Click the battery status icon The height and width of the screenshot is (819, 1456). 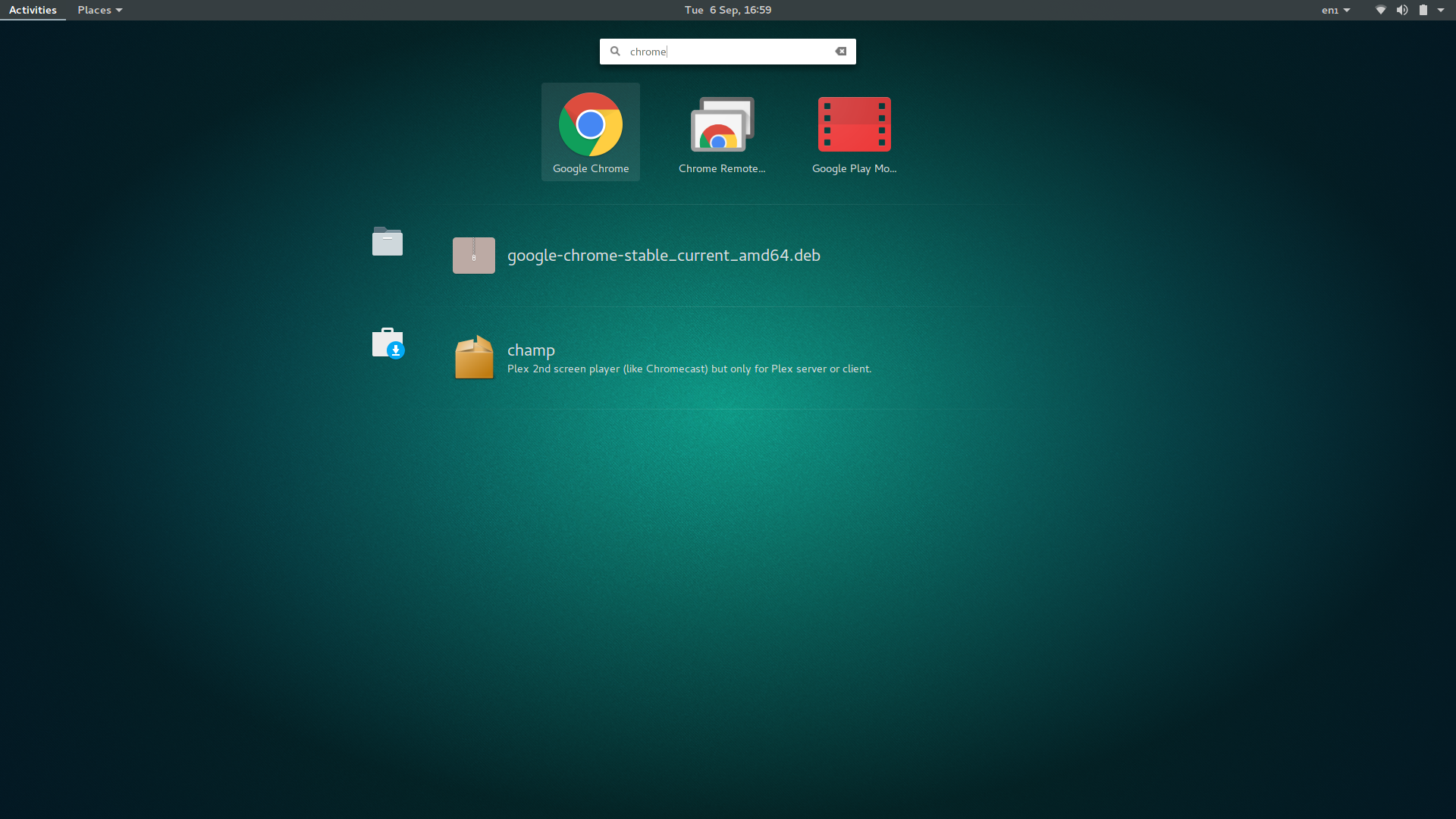pyautogui.click(x=1423, y=10)
